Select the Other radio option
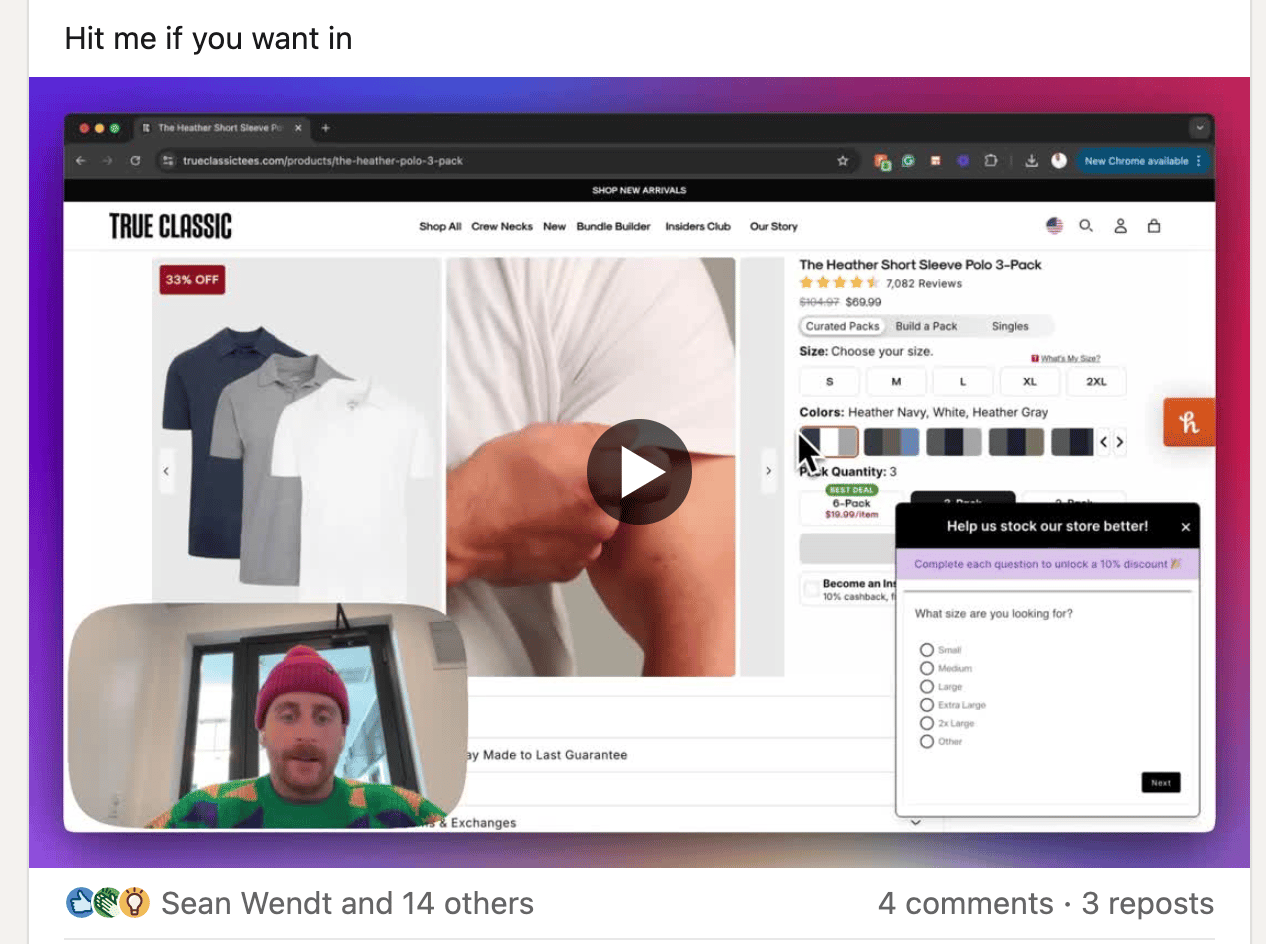The height and width of the screenshot is (944, 1266). 927,741
